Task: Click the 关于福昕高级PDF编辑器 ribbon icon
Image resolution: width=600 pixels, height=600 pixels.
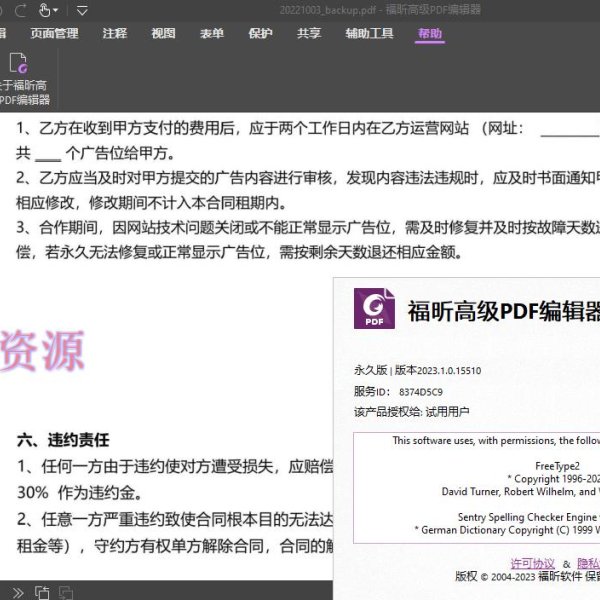Action: [x=19, y=80]
